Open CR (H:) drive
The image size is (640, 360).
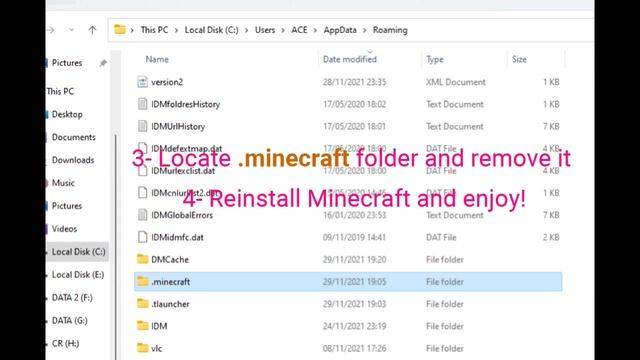[x=65, y=343]
